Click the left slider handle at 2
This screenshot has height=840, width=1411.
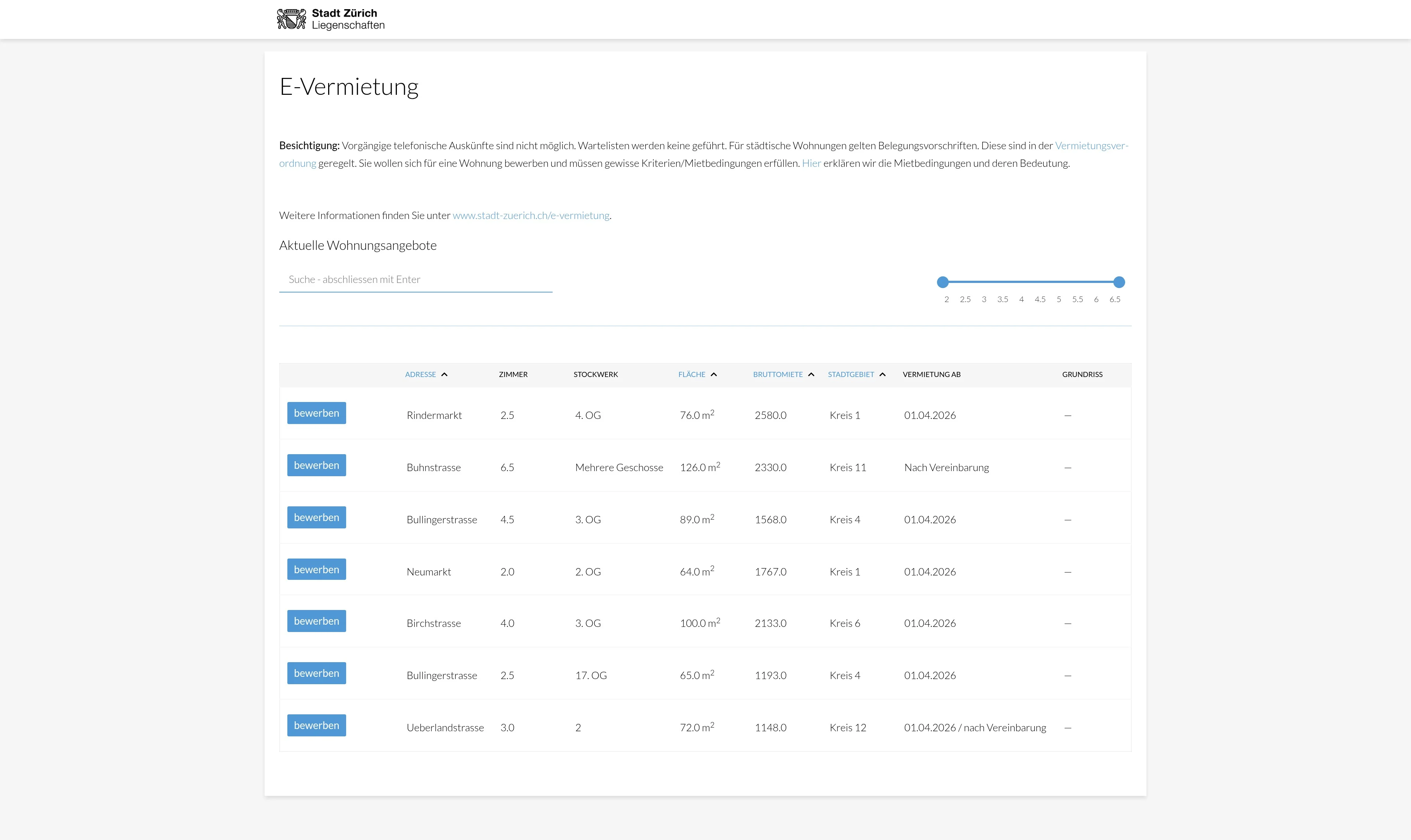(943, 282)
